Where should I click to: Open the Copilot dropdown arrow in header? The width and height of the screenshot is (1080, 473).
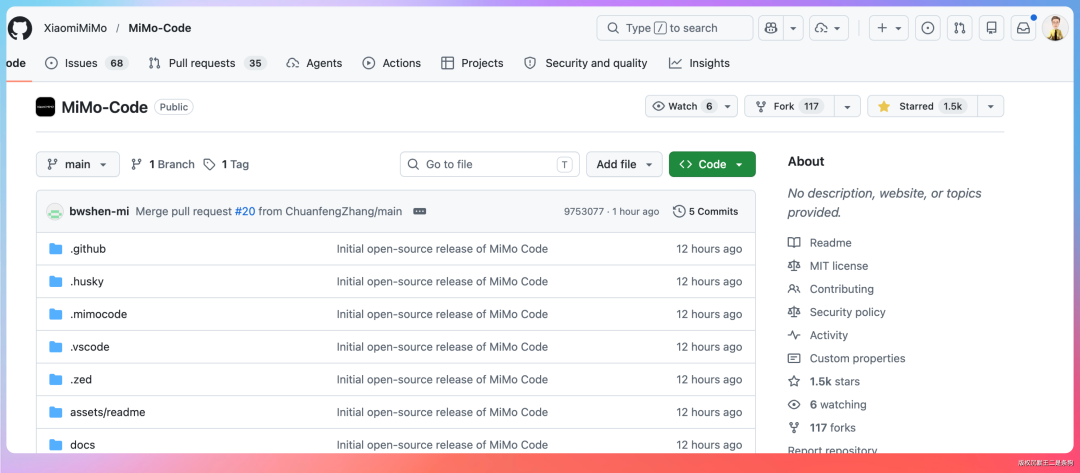(793, 28)
